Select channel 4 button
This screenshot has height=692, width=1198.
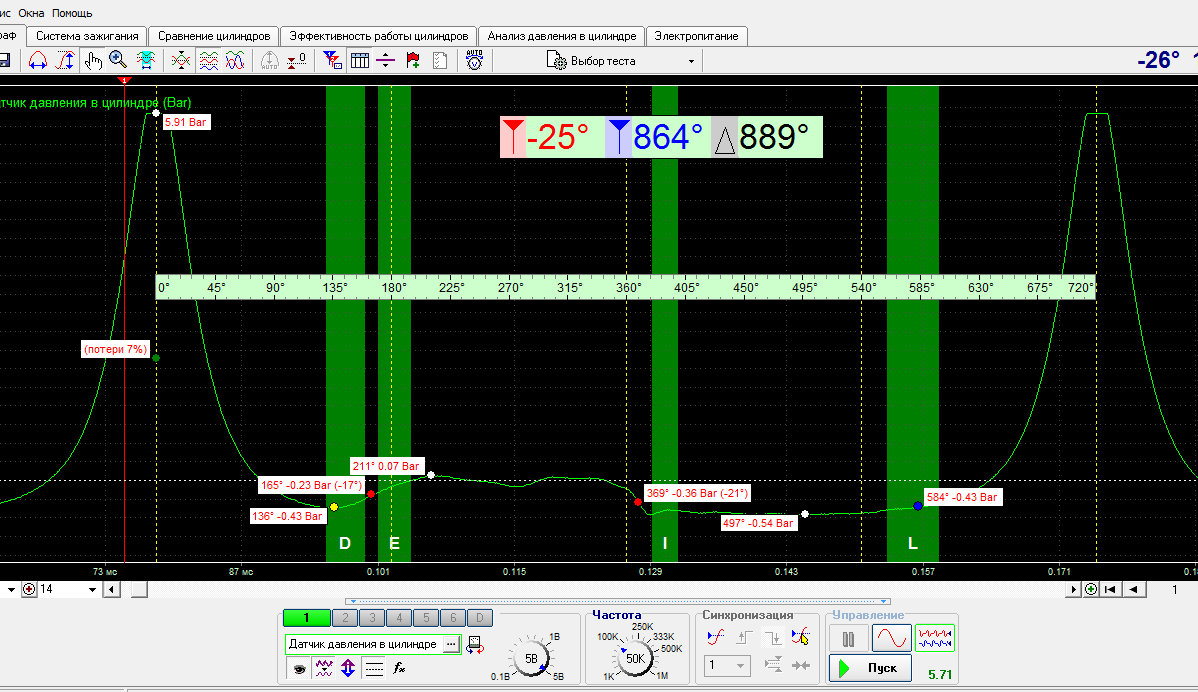point(399,618)
